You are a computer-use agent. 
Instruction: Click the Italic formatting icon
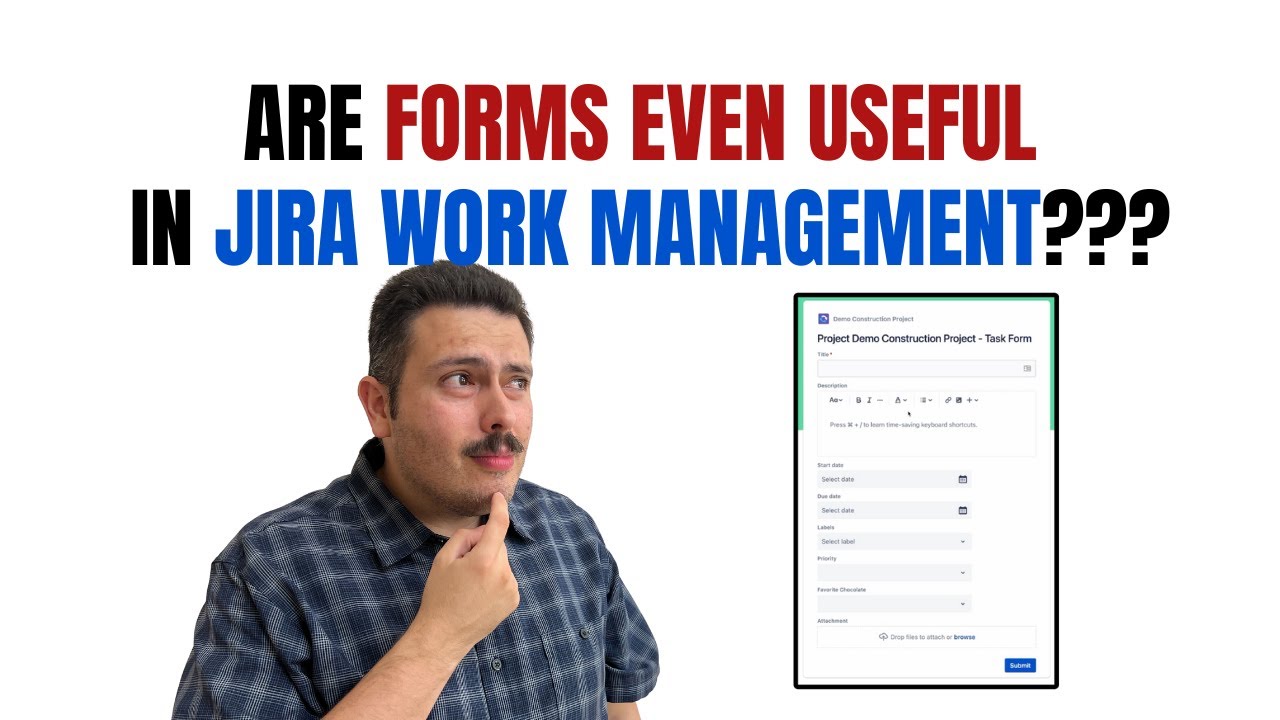click(x=869, y=400)
